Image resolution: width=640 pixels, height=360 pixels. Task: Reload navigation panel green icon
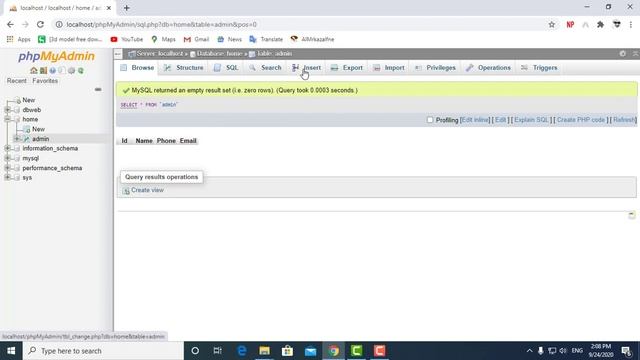(x=81, y=71)
